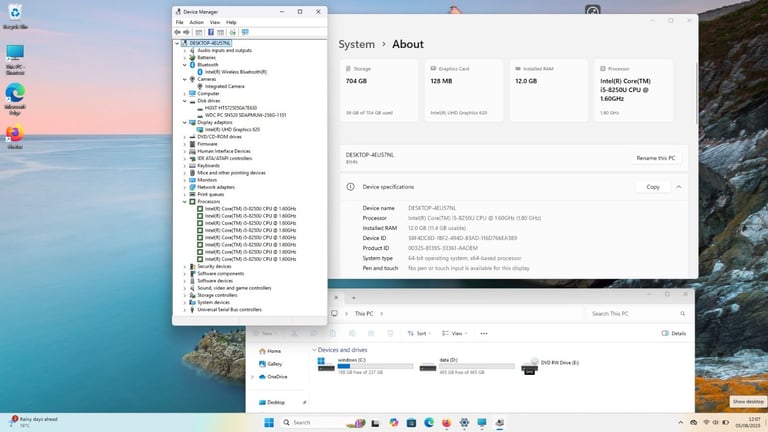The width and height of the screenshot is (768, 432).
Task: Select the Intel(R) Wireless Bluetooth(R) device
Action: pyautogui.click(x=236, y=72)
